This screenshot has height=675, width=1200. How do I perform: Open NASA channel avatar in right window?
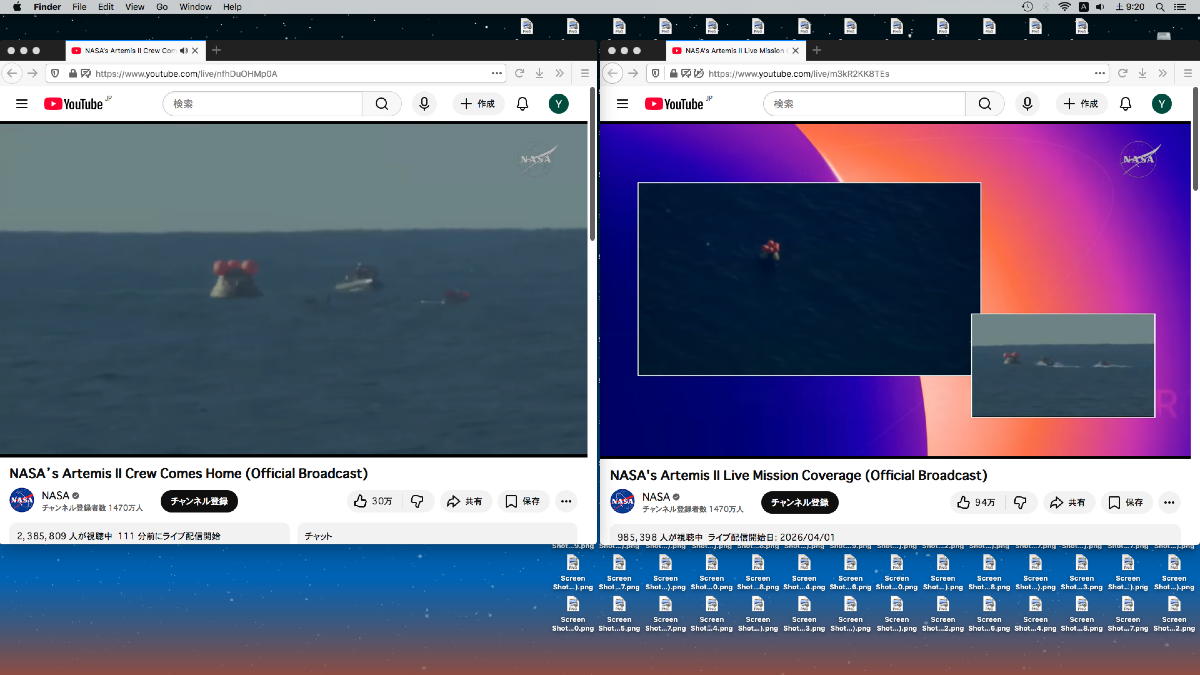pos(623,501)
